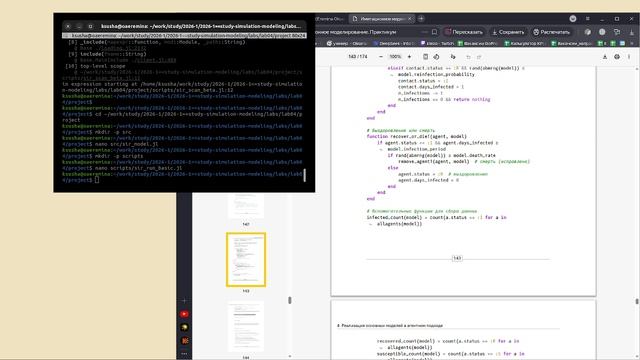Viewport: 640px width, 360px height.
Task: Switch to the first background browser tab
Action: click(329, 19)
